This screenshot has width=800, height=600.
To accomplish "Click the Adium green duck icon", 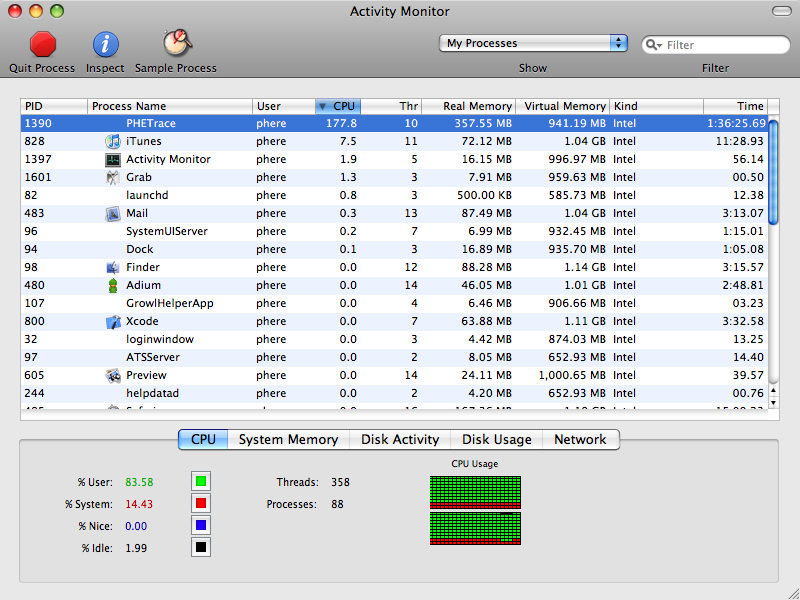I will click(113, 286).
